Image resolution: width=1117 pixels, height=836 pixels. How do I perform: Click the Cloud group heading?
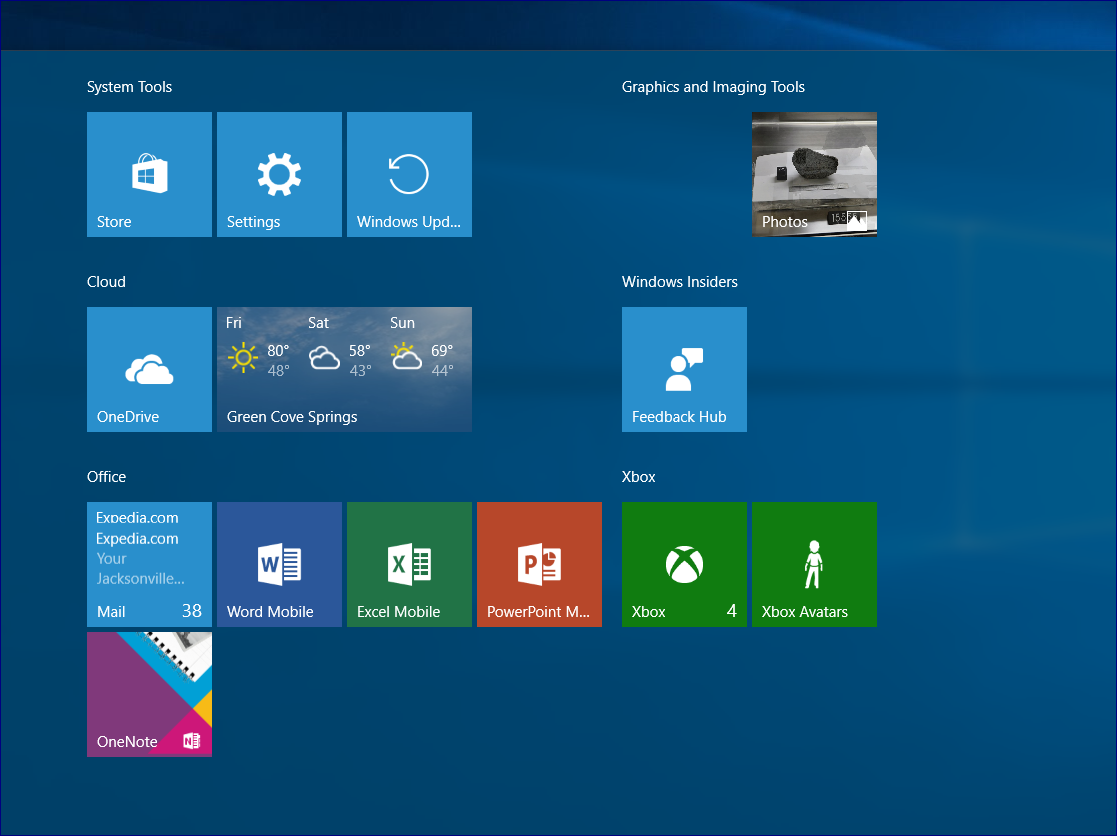(x=106, y=282)
